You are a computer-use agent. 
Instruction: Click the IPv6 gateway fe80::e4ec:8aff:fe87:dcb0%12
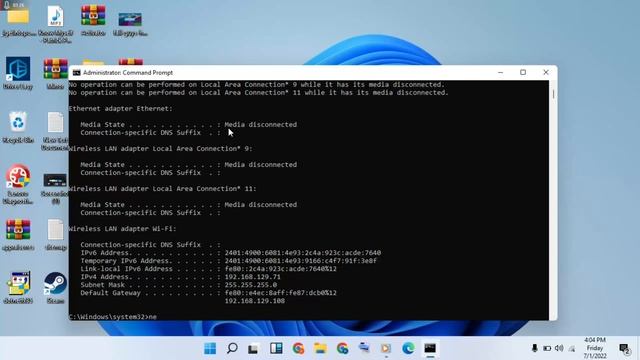pos(280,293)
